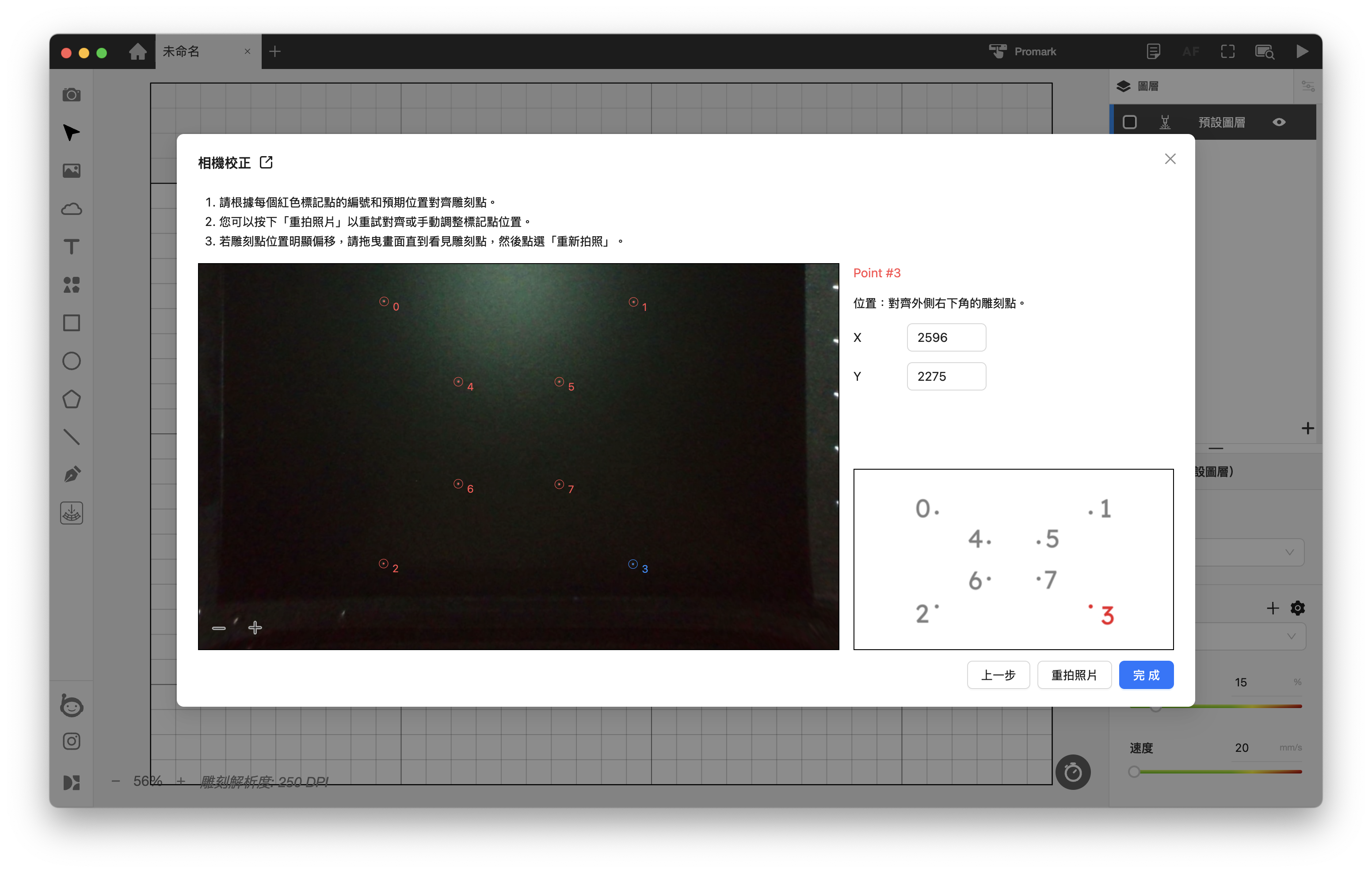Click the plus icon beside preset gear

pyautogui.click(x=1272, y=608)
